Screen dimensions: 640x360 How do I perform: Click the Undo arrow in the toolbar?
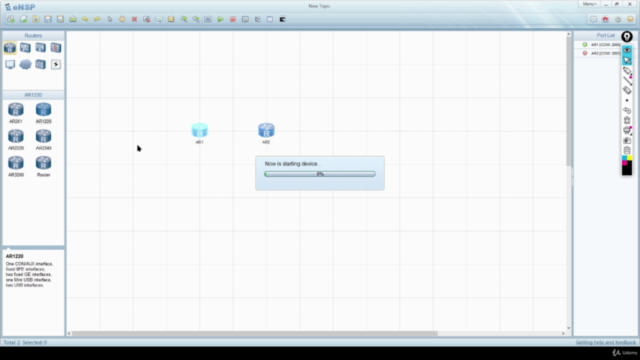click(85, 19)
